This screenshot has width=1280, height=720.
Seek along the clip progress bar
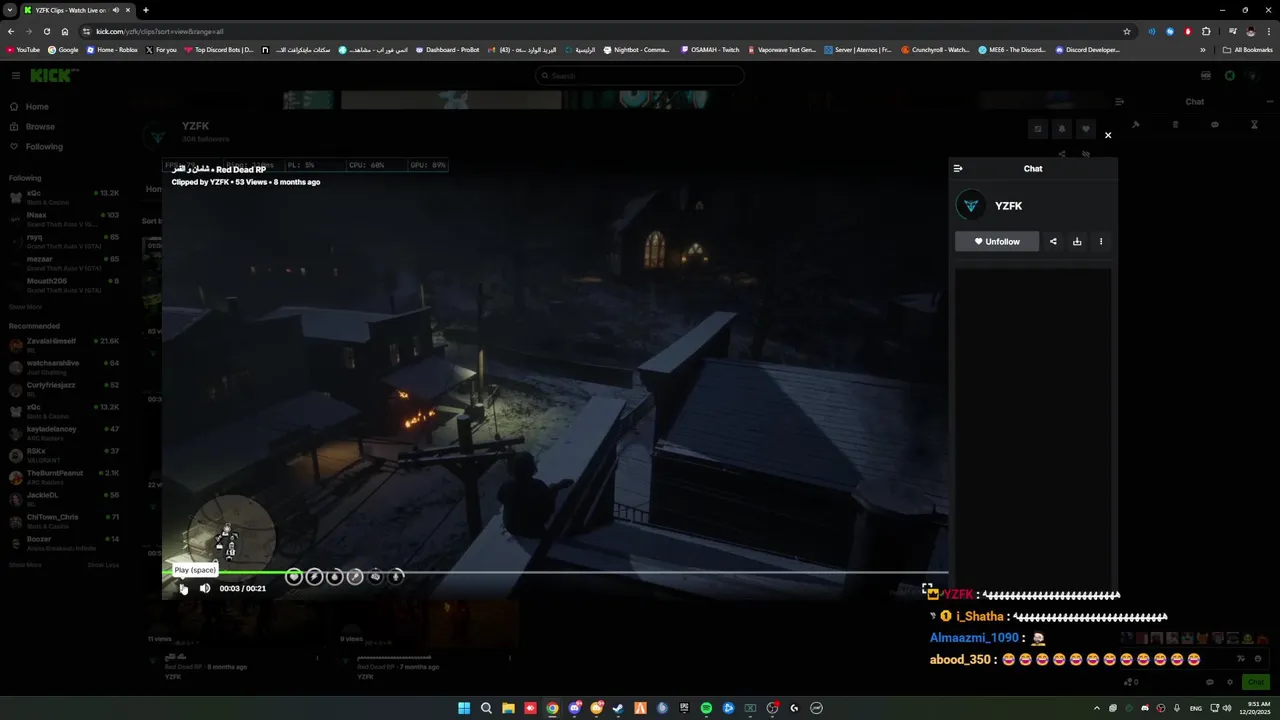(555, 573)
